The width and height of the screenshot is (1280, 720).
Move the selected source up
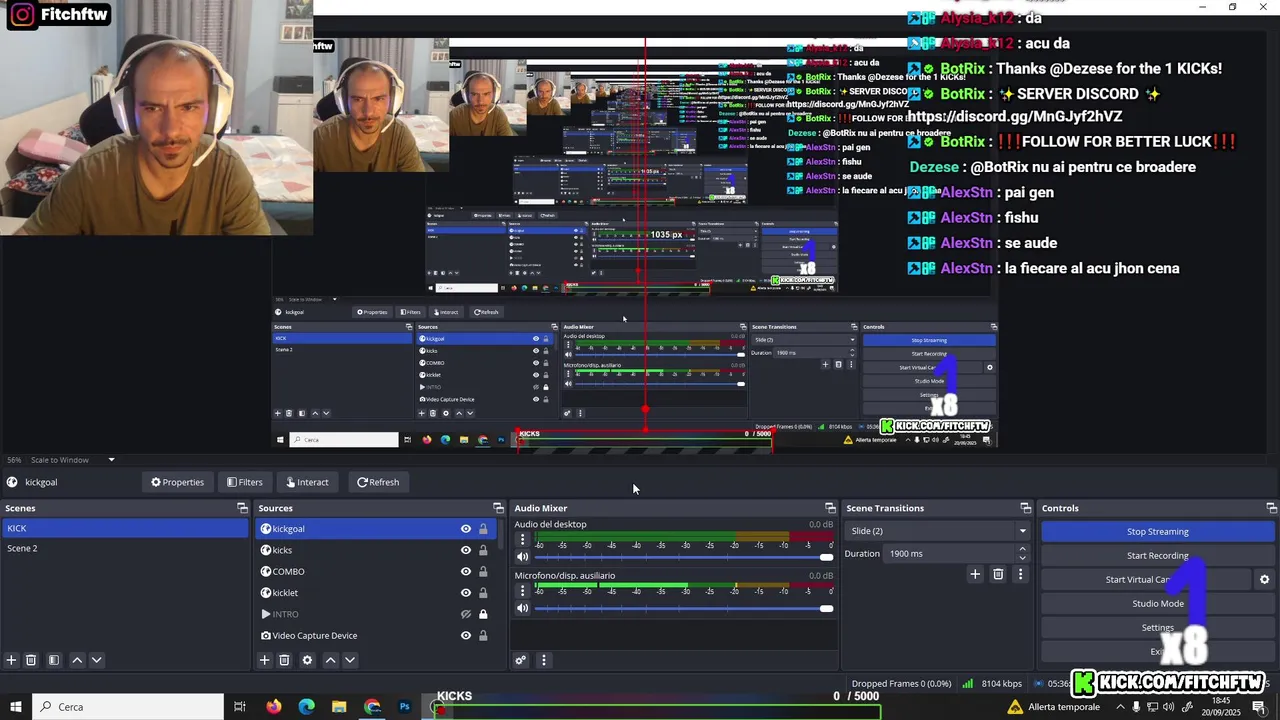tap(330, 660)
